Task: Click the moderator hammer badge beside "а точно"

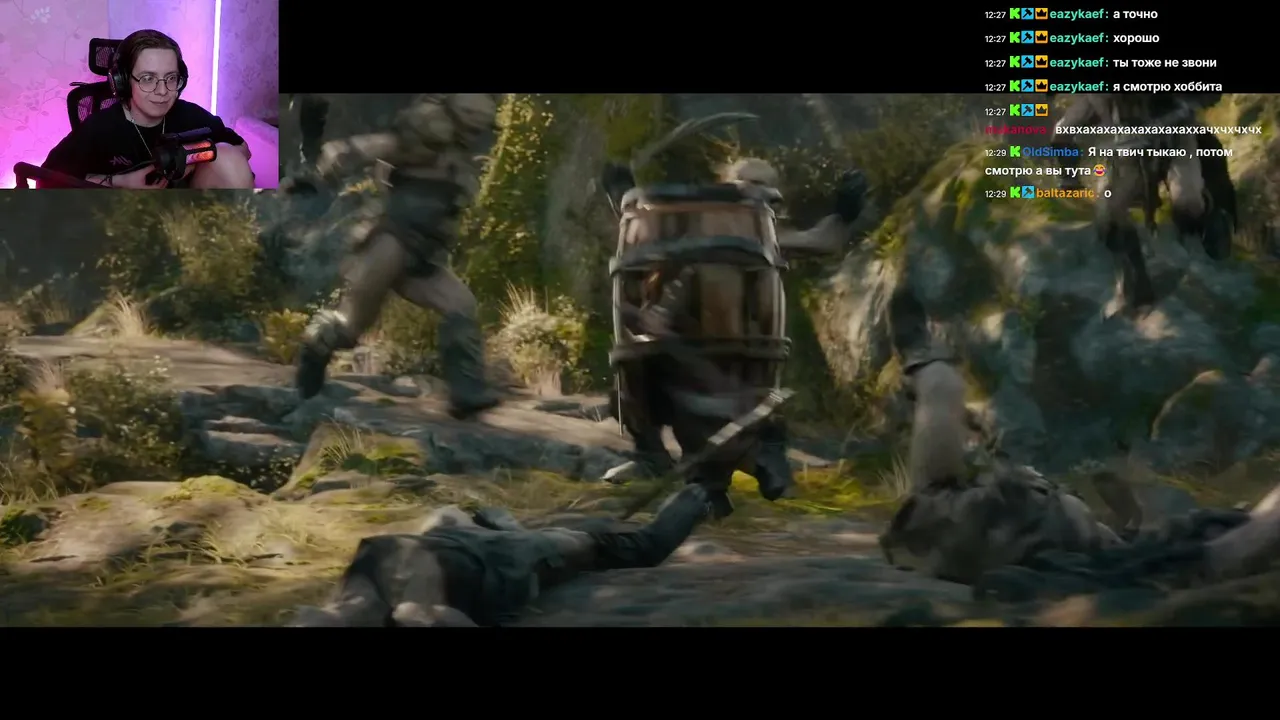Action: [x=1028, y=14]
